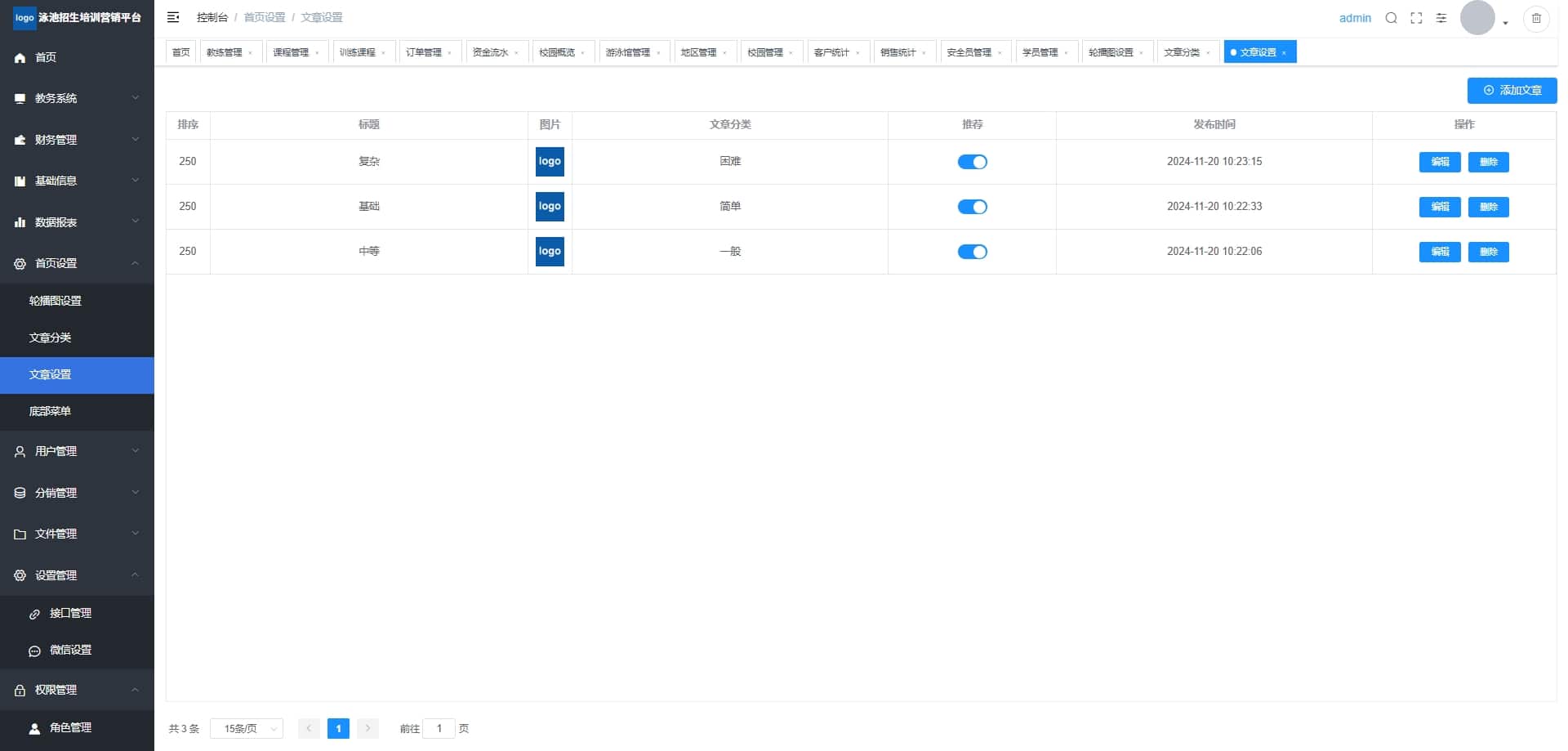Viewport: 1568px width, 751px height.
Task: Open logo thumbnail of 复杂 article
Action: click(x=550, y=162)
